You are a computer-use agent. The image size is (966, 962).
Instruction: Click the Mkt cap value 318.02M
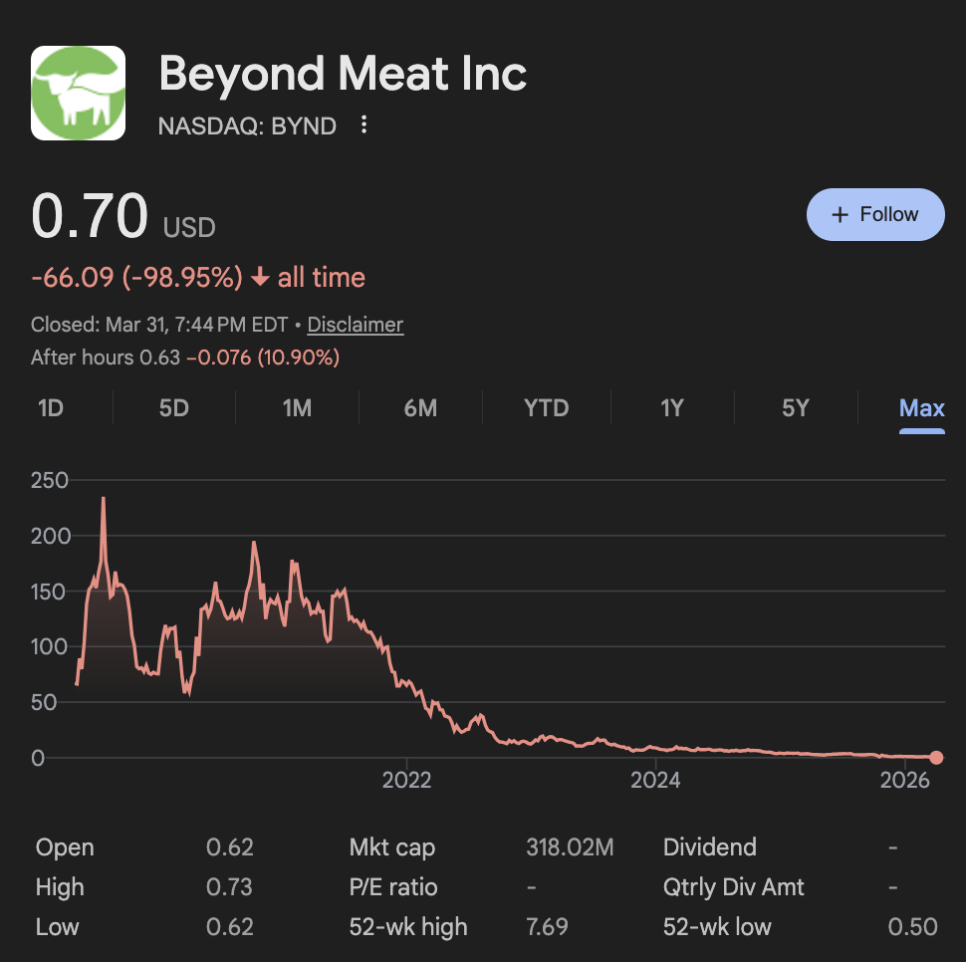tap(569, 848)
